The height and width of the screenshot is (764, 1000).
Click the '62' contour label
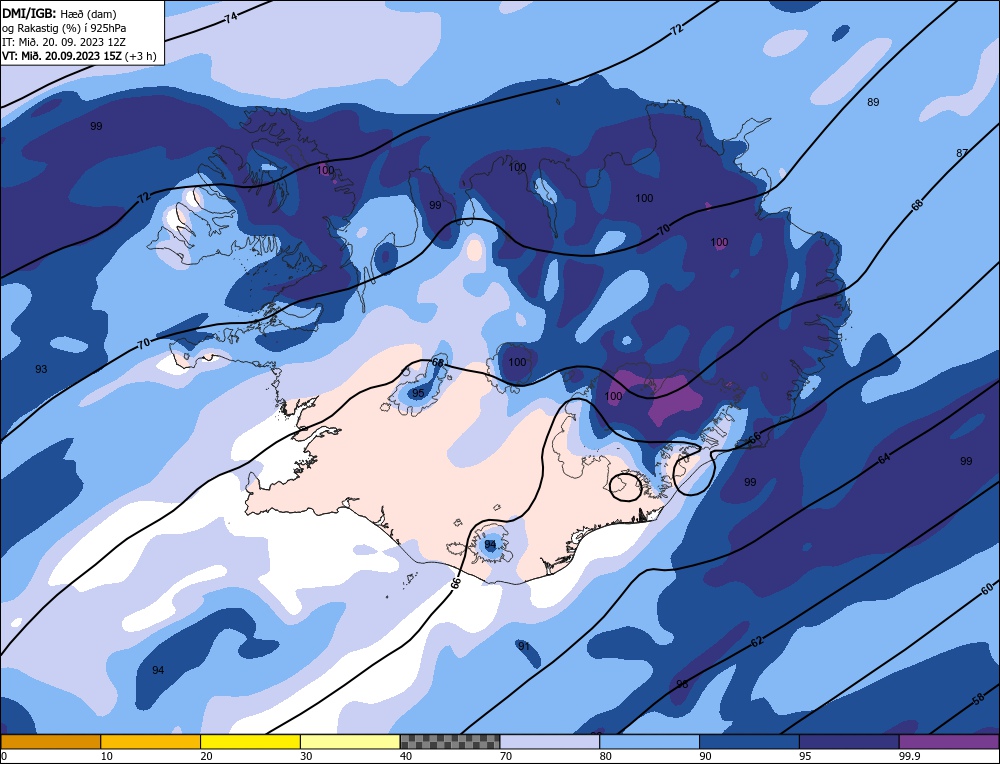click(x=756, y=641)
